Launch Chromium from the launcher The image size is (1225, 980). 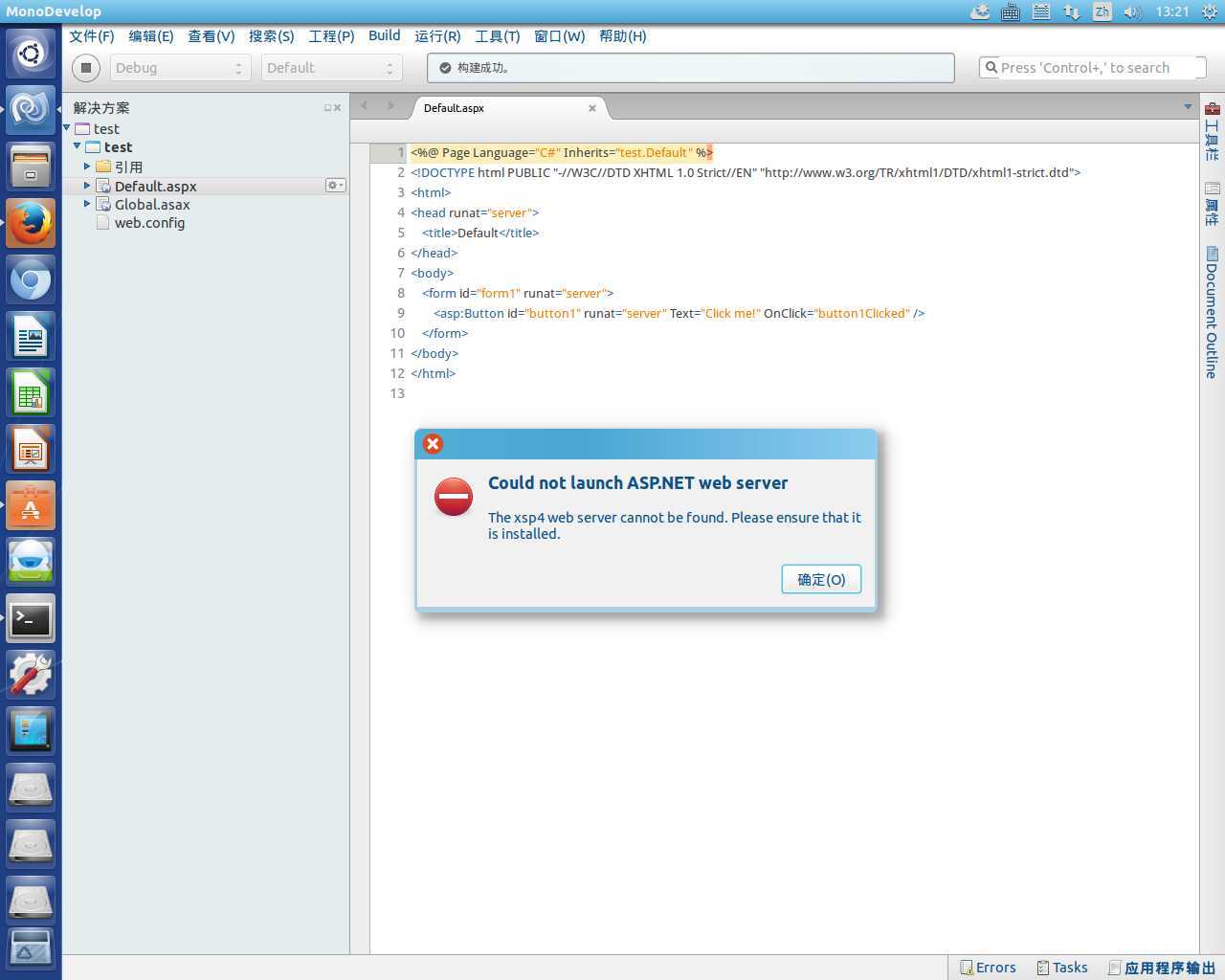31,279
